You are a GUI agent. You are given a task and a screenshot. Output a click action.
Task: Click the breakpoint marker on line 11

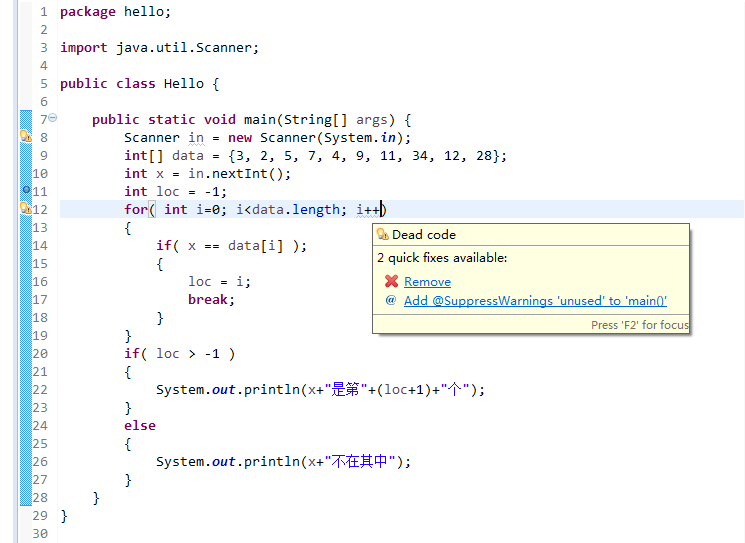click(x=27, y=190)
